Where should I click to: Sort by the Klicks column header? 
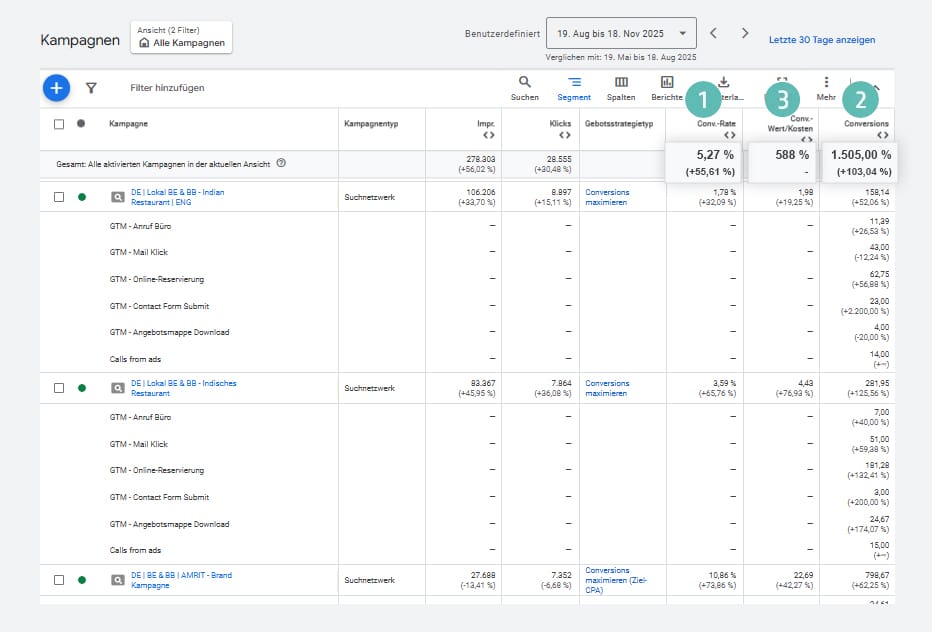560,124
